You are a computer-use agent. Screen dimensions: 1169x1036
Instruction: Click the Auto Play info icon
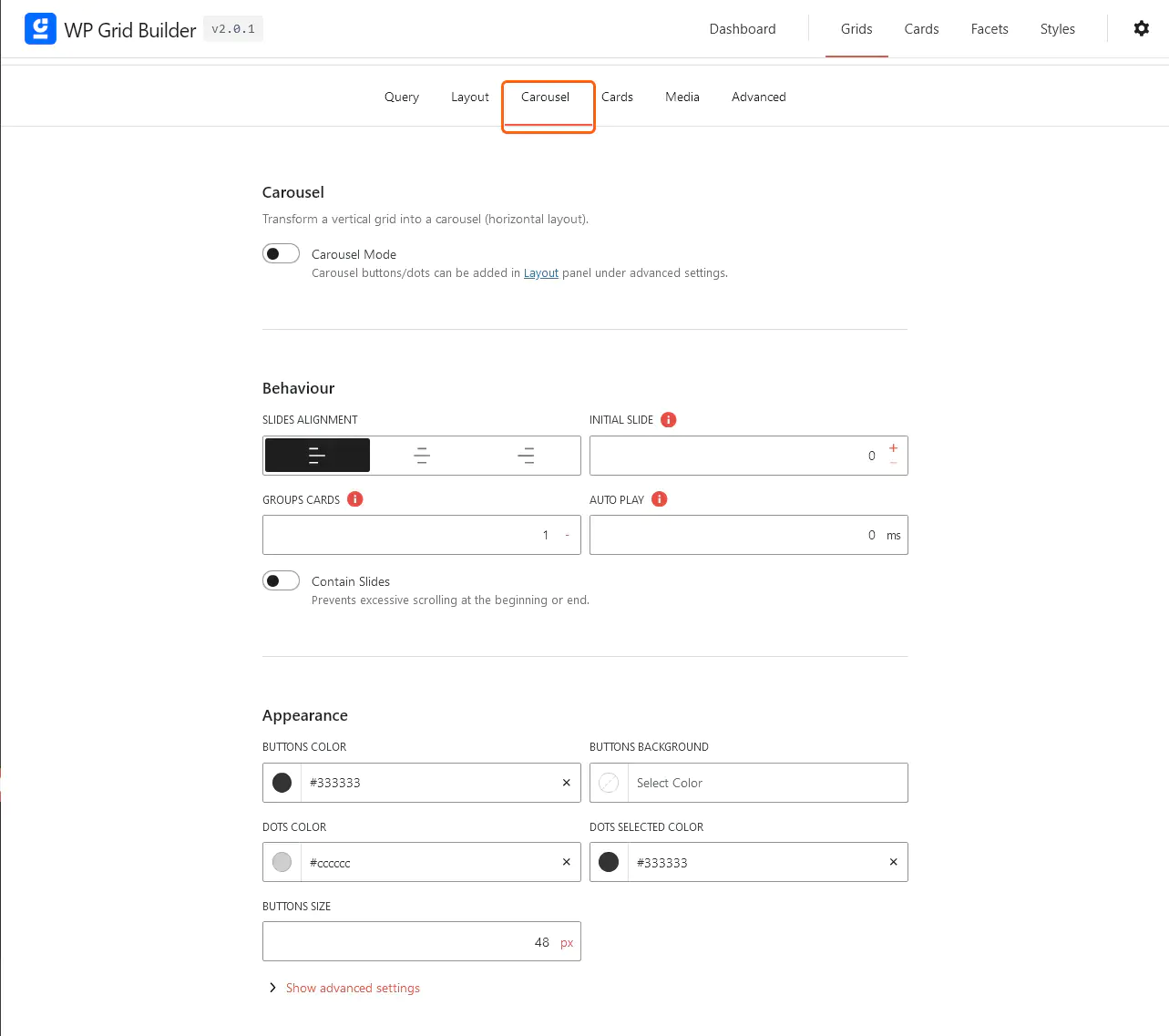click(659, 499)
